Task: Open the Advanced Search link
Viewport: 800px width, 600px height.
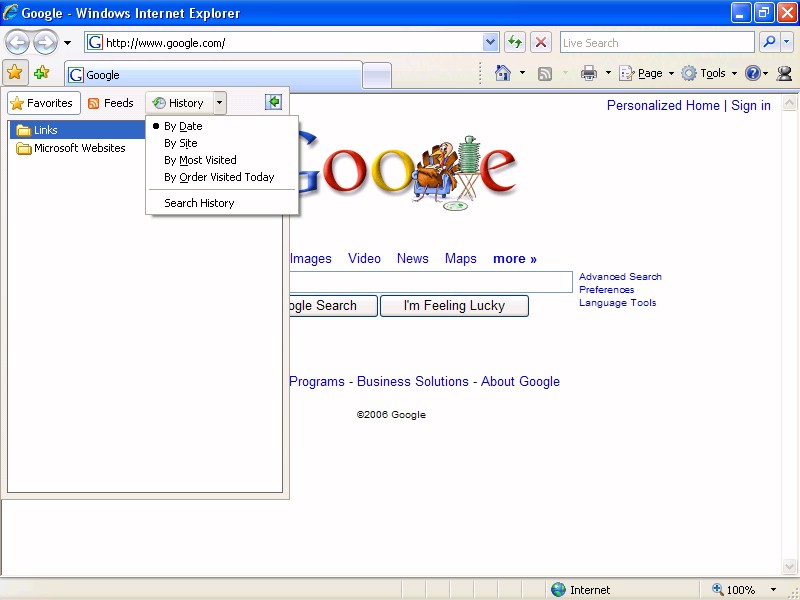Action: point(620,277)
